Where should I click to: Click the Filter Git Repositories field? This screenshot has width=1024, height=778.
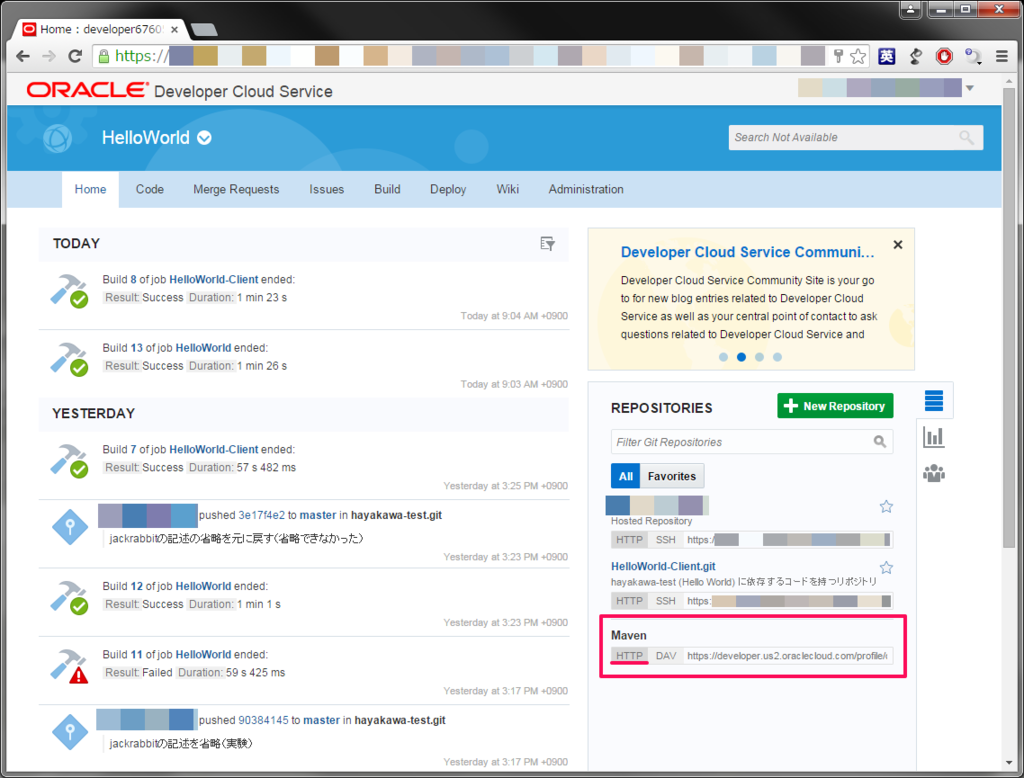pyautogui.click(x=752, y=442)
